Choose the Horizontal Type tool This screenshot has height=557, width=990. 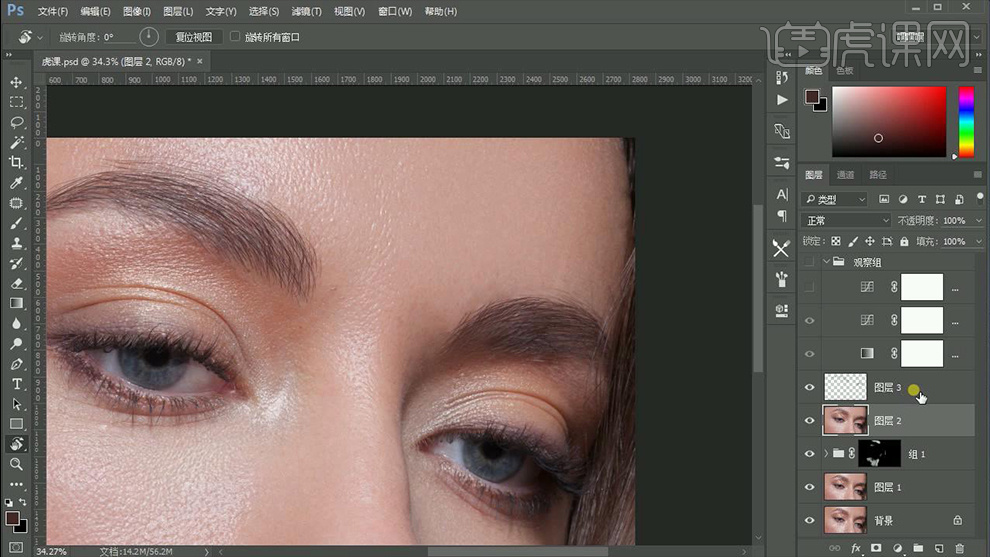pyautogui.click(x=16, y=384)
